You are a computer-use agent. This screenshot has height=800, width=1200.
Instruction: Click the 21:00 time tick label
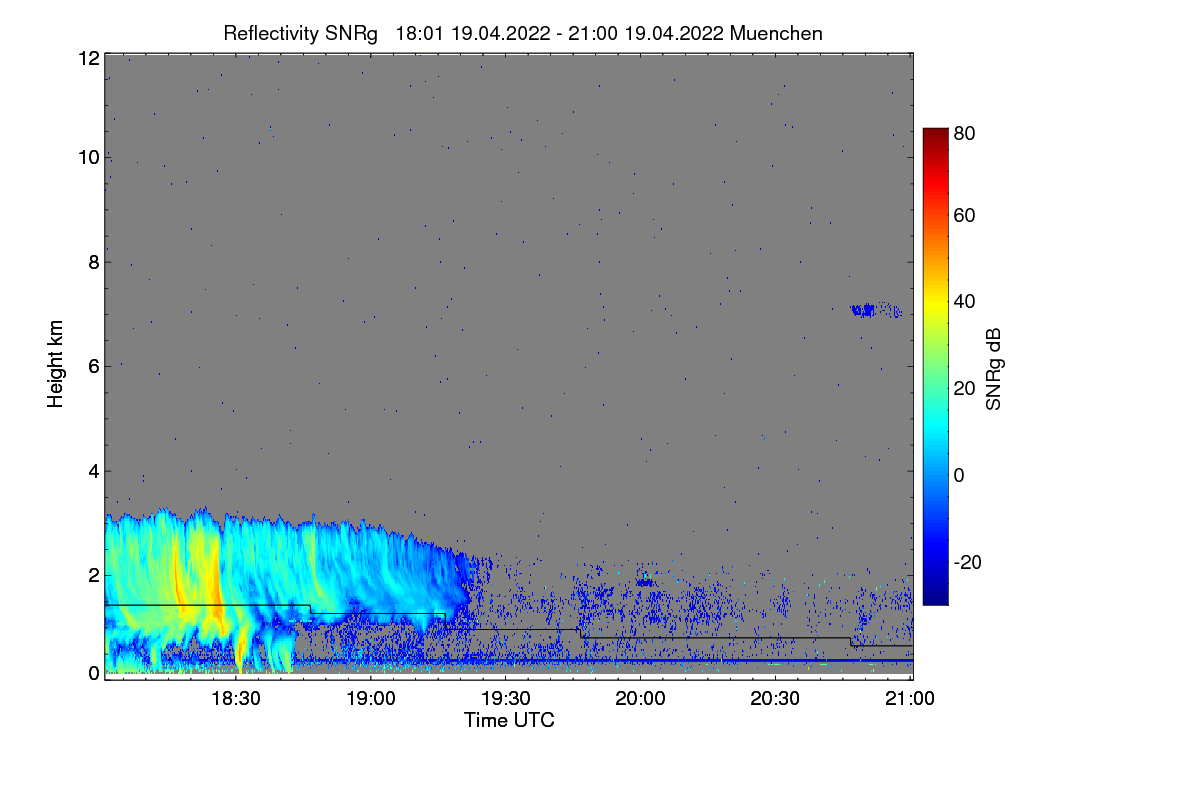(911, 700)
